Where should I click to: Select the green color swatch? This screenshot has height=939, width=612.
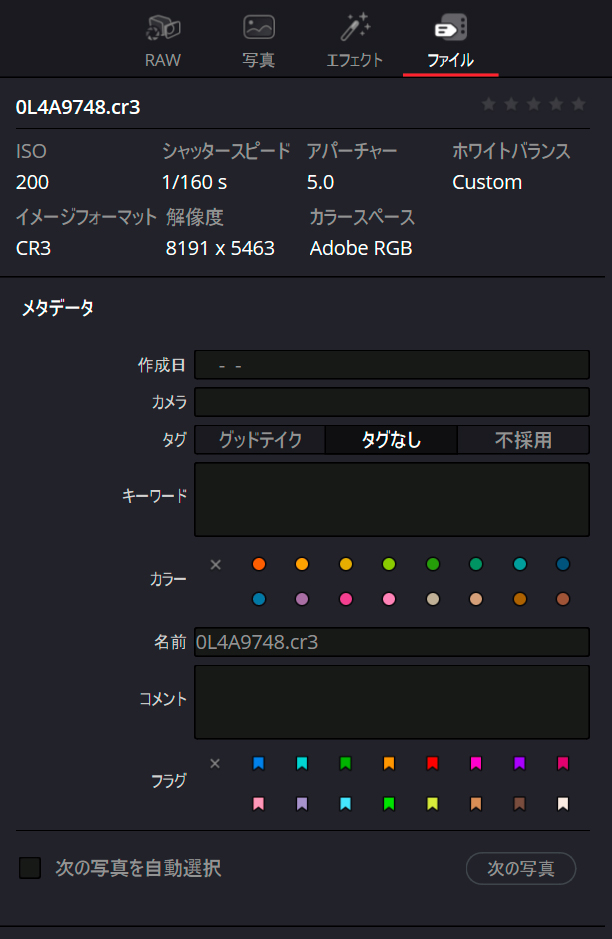click(x=432, y=564)
